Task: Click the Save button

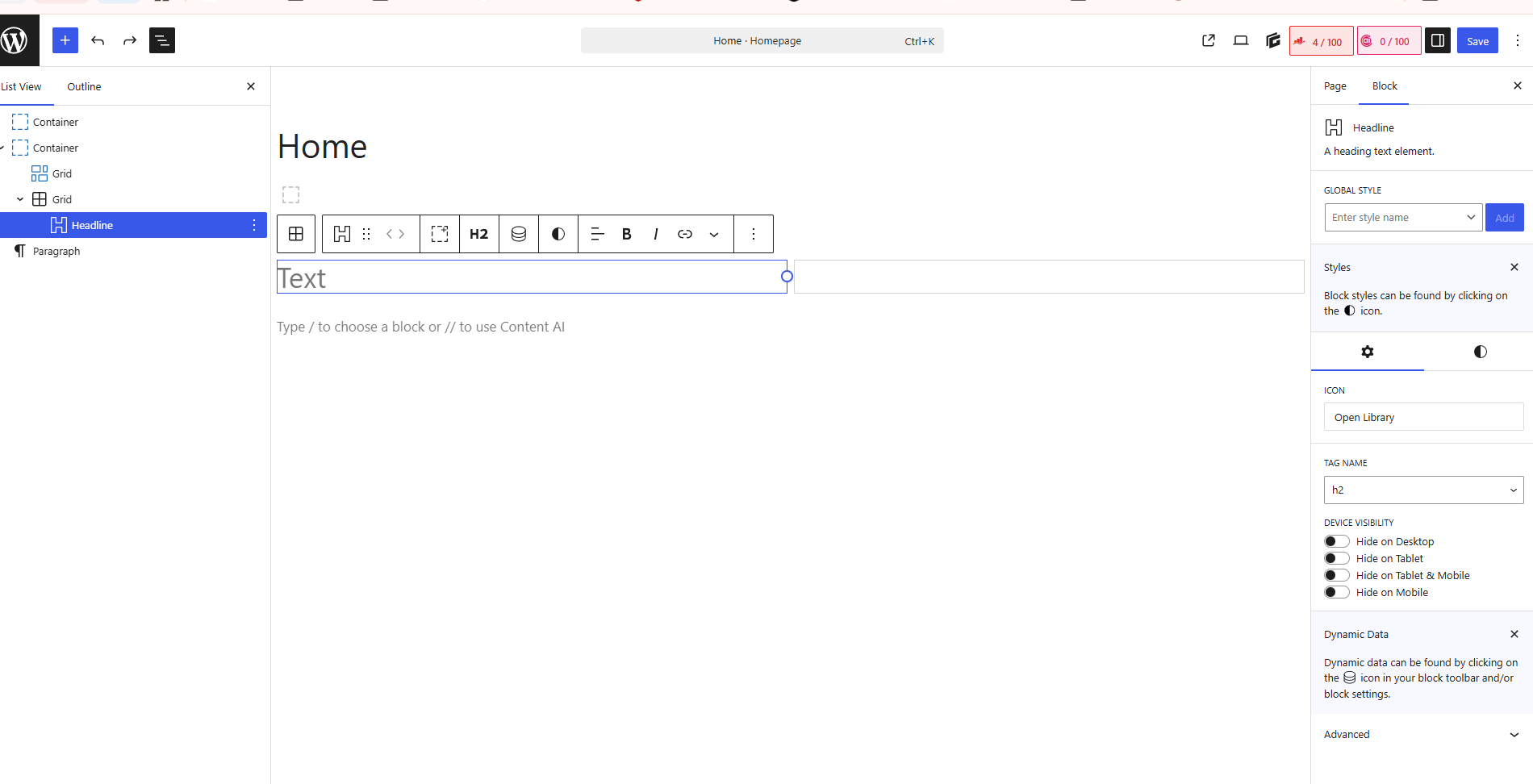Action: (1477, 41)
